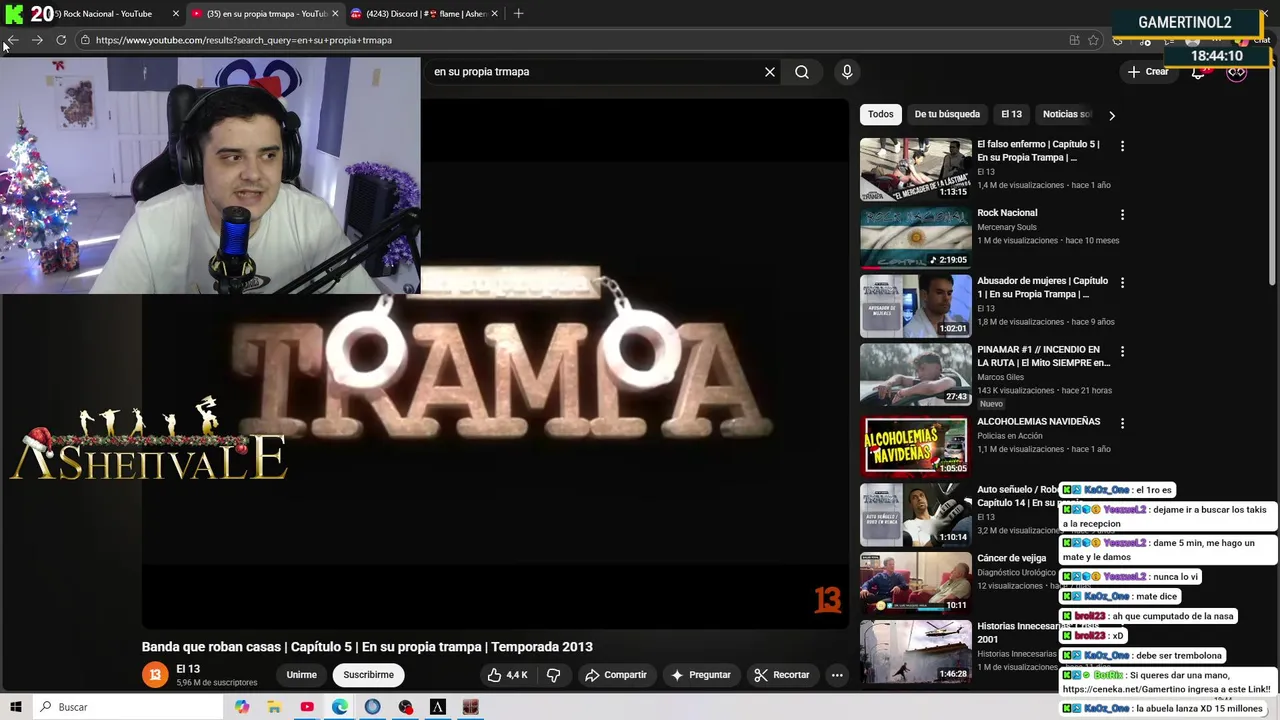Reload the page with the refresh icon
Image resolution: width=1280 pixels, height=720 pixels.
61,40
